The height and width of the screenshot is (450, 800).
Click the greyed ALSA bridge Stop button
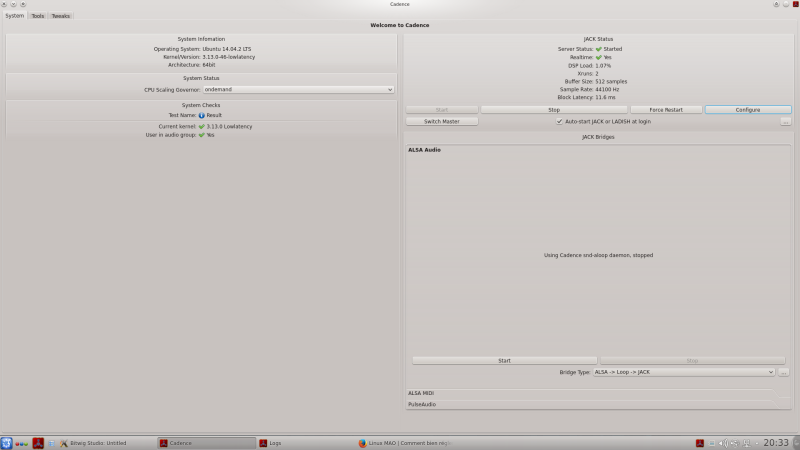[x=692, y=360]
